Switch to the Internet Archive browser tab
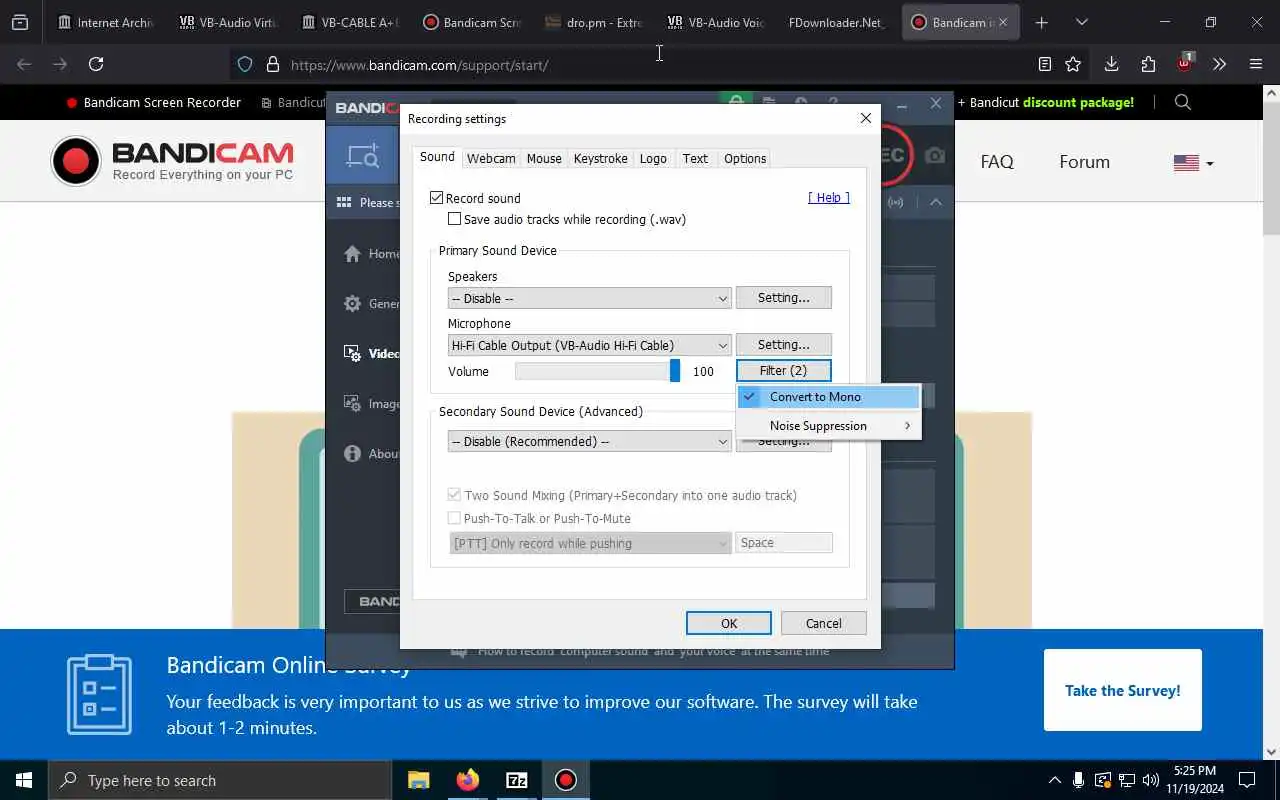The image size is (1280, 800). pyautogui.click(x=105, y=22)
